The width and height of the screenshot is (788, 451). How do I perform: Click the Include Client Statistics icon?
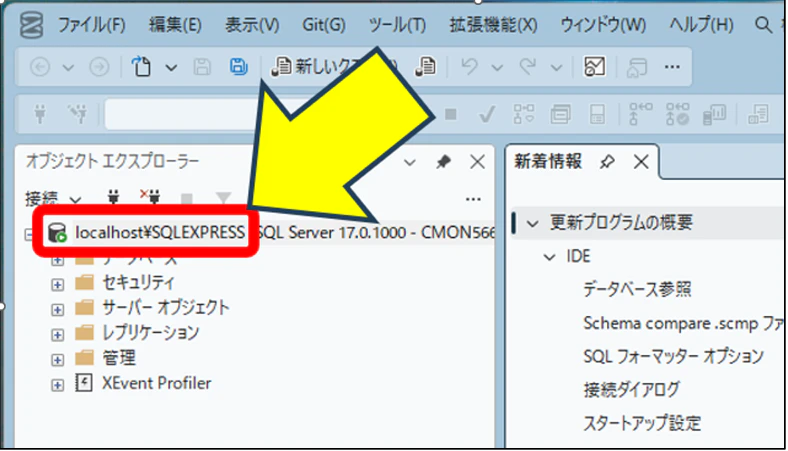coord(714,114)
